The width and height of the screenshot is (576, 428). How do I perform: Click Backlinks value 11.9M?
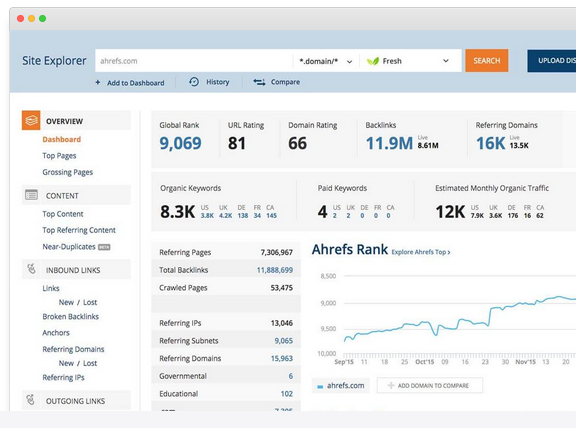(x=389, y=143)
